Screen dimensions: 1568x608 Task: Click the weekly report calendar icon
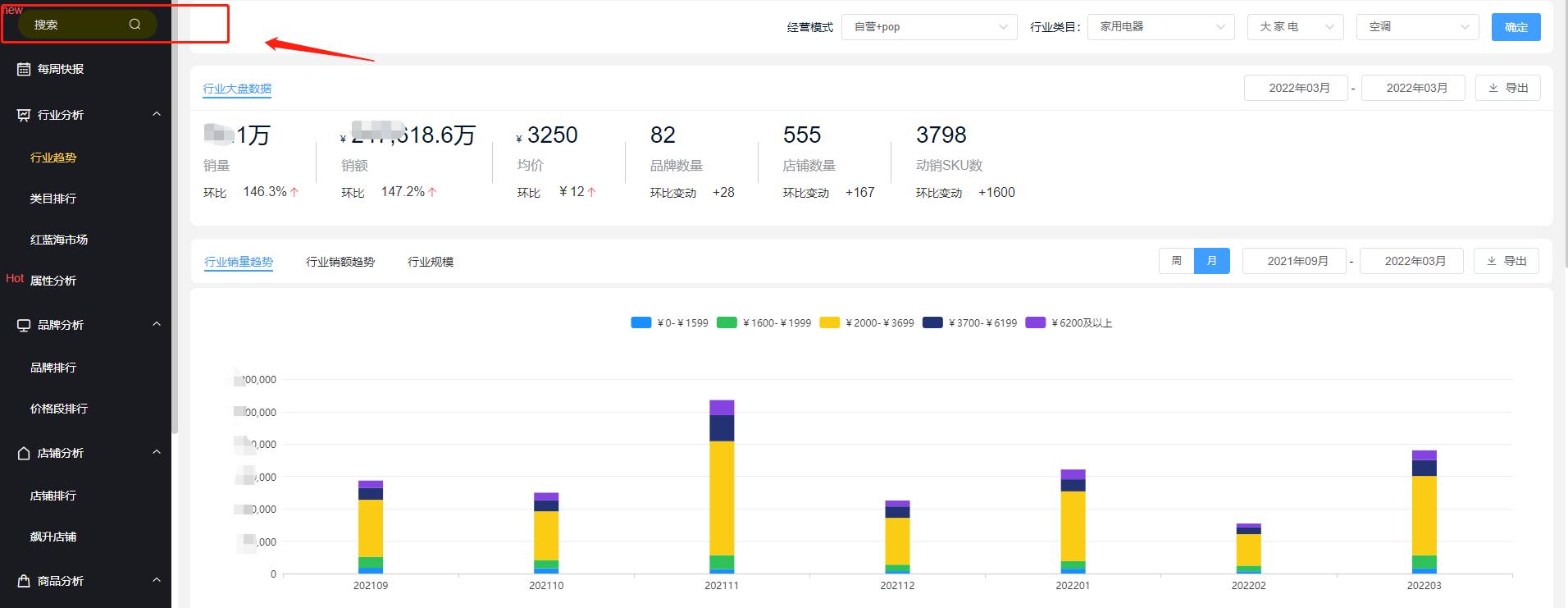point(24,70)
